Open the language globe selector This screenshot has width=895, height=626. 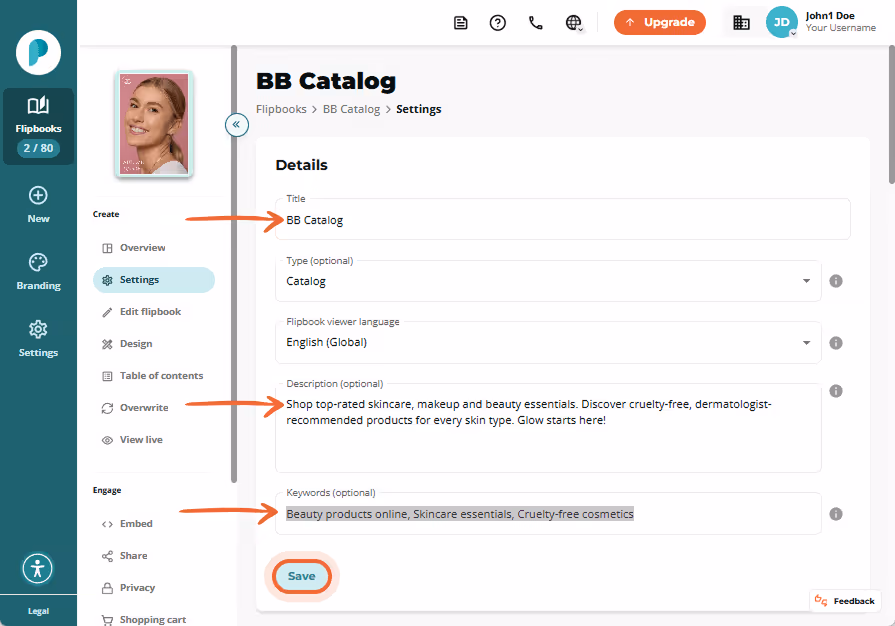pyautogui.click(x=574, y=23)
